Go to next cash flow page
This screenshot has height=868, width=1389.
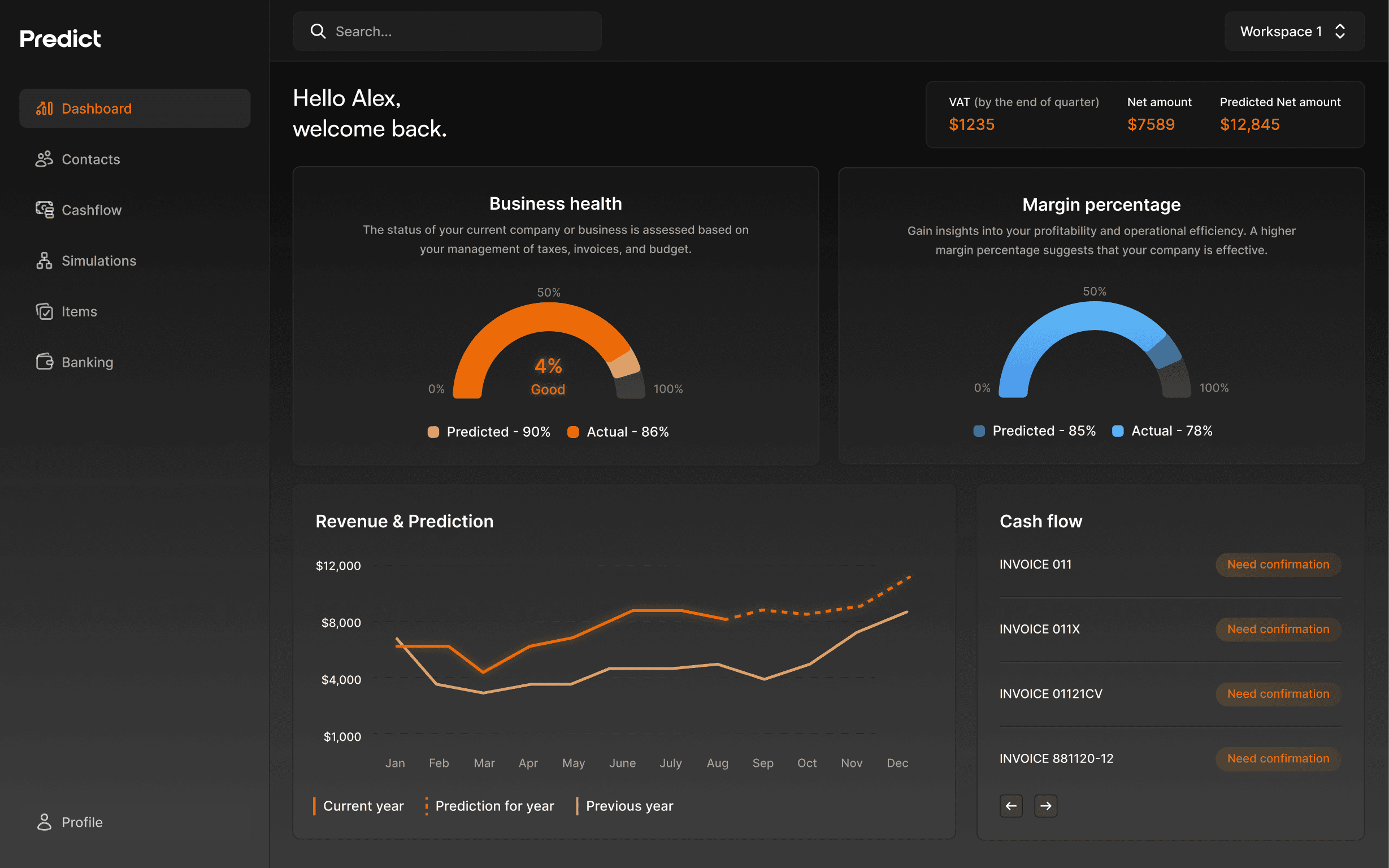pos(1045,805)
